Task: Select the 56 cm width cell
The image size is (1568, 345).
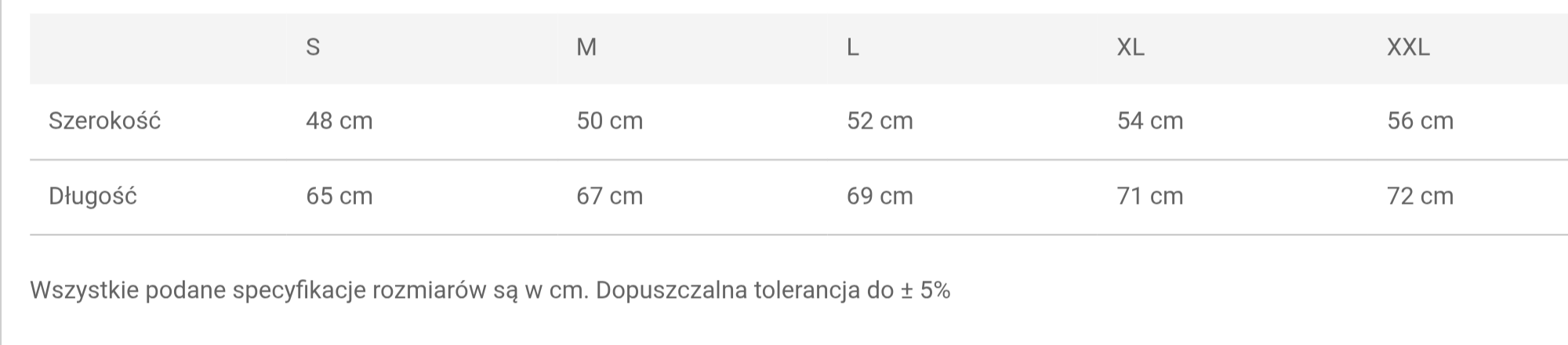Action: 1420,121
